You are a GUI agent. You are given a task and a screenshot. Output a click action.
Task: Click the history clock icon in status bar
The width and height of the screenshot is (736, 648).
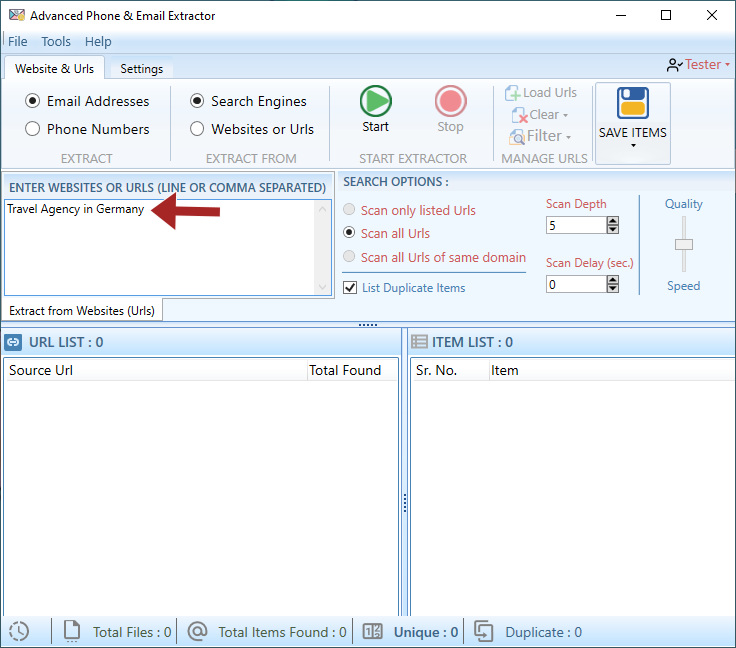19,631
